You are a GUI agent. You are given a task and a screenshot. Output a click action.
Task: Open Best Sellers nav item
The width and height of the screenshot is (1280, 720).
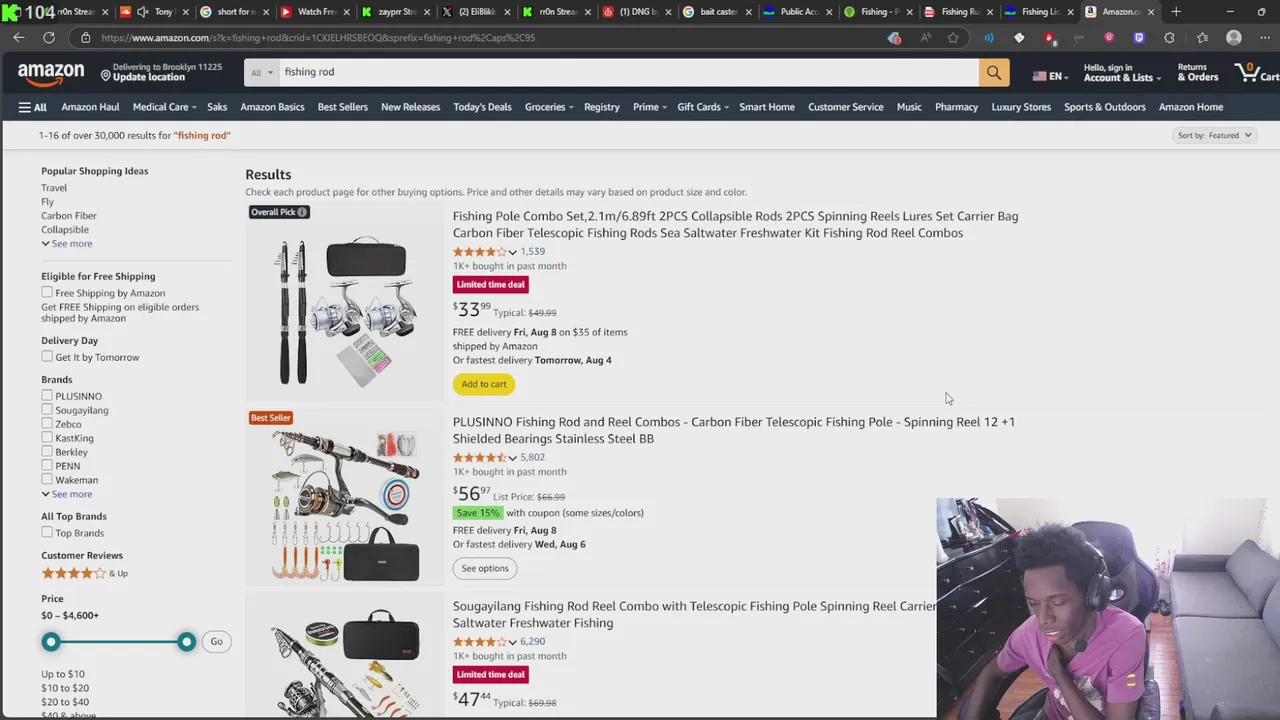point(343,107)
